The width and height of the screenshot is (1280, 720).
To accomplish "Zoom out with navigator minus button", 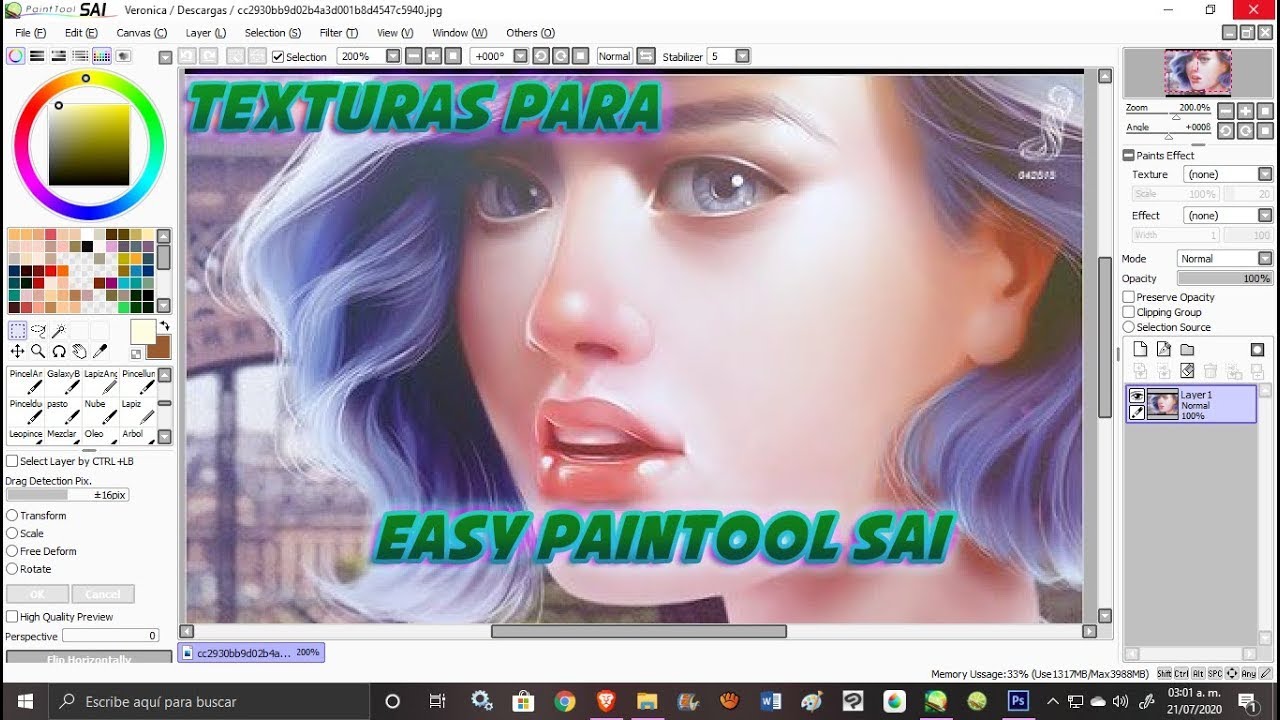I will coord(1226,112).
